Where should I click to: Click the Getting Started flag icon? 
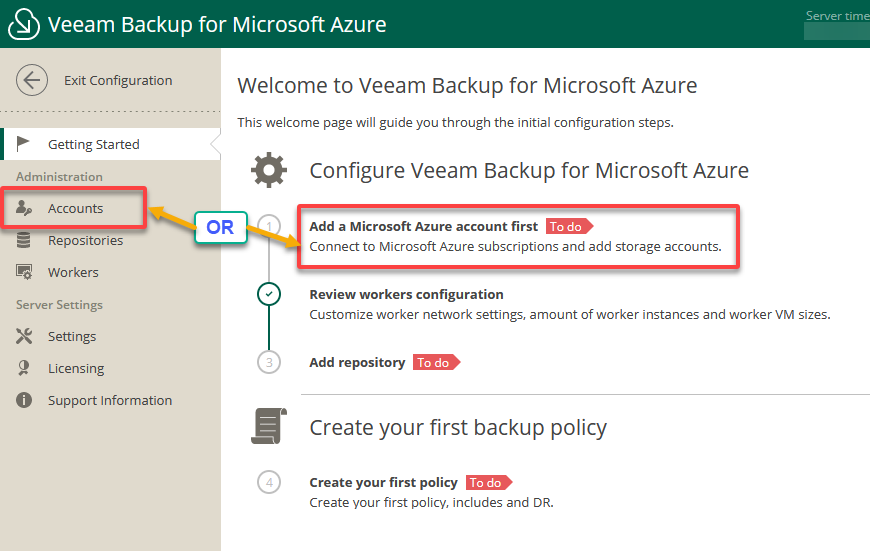(23, 144)
